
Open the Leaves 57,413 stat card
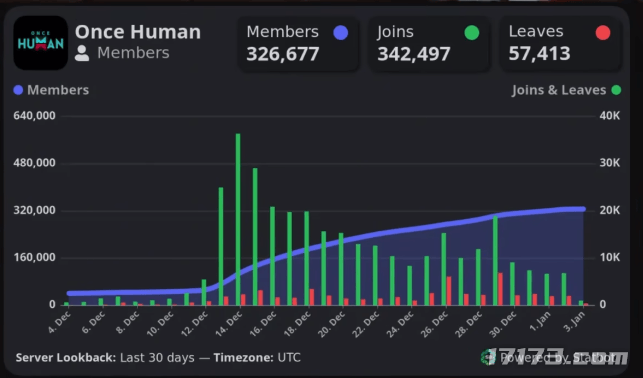click(x=561, y=43)
